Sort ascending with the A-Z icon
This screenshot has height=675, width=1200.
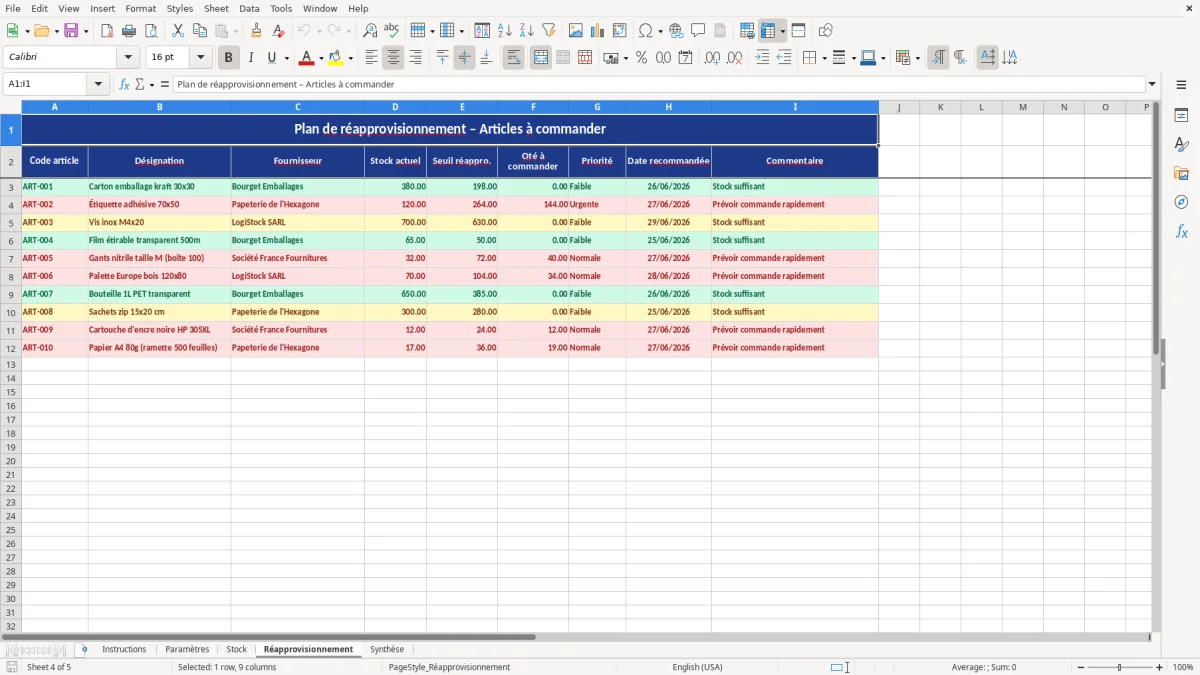pyautogui.click(x=505, y=31)
